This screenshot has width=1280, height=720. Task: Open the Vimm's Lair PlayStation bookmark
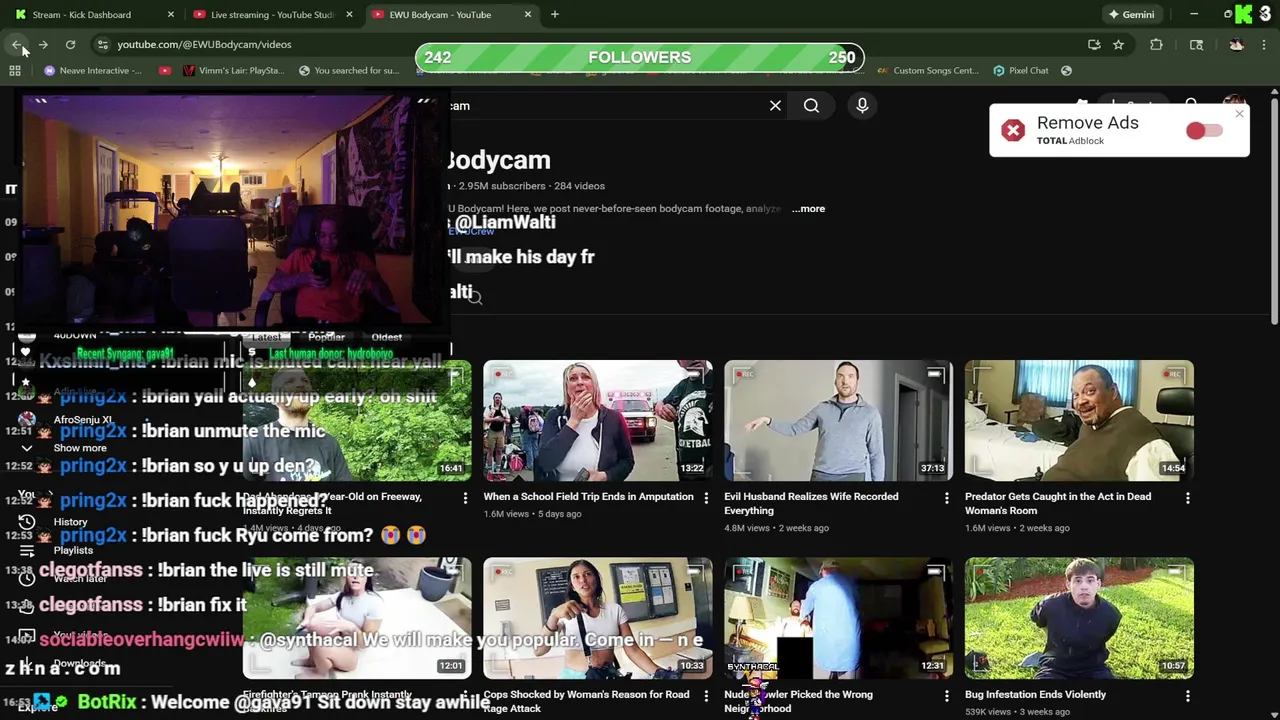[234, 71]
